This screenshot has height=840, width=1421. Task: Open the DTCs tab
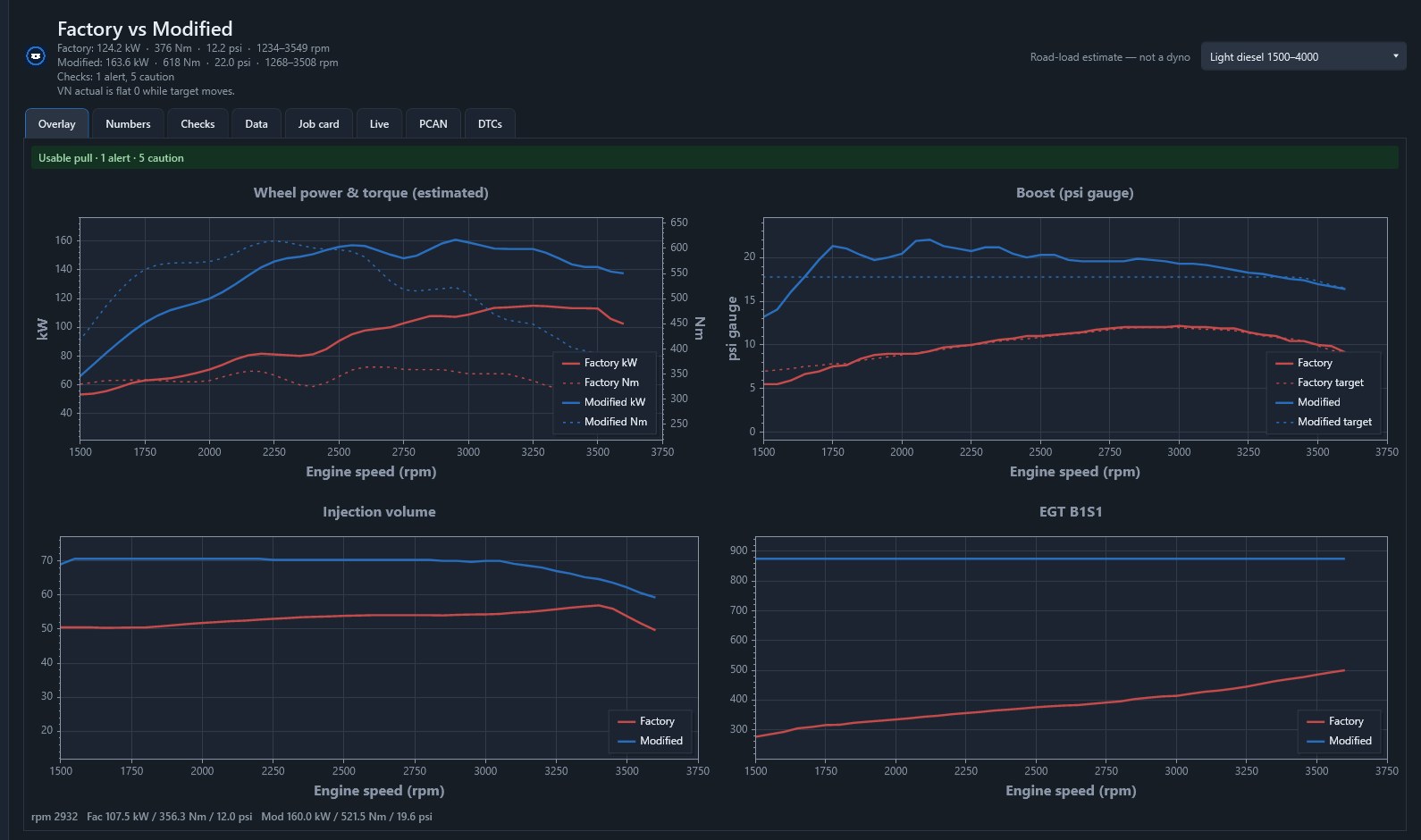[x=490, y=123]
